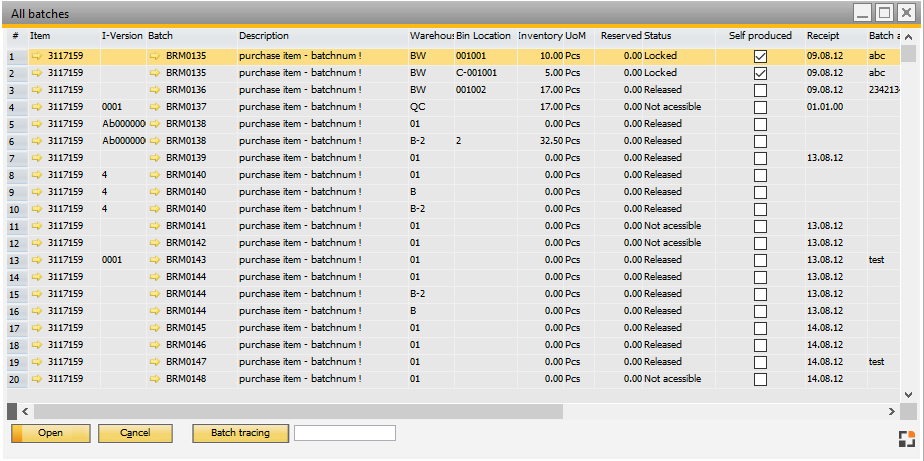924x461 pixels.
Task: Click batch arrow icon for BRM0148
Action: [155, 379]
